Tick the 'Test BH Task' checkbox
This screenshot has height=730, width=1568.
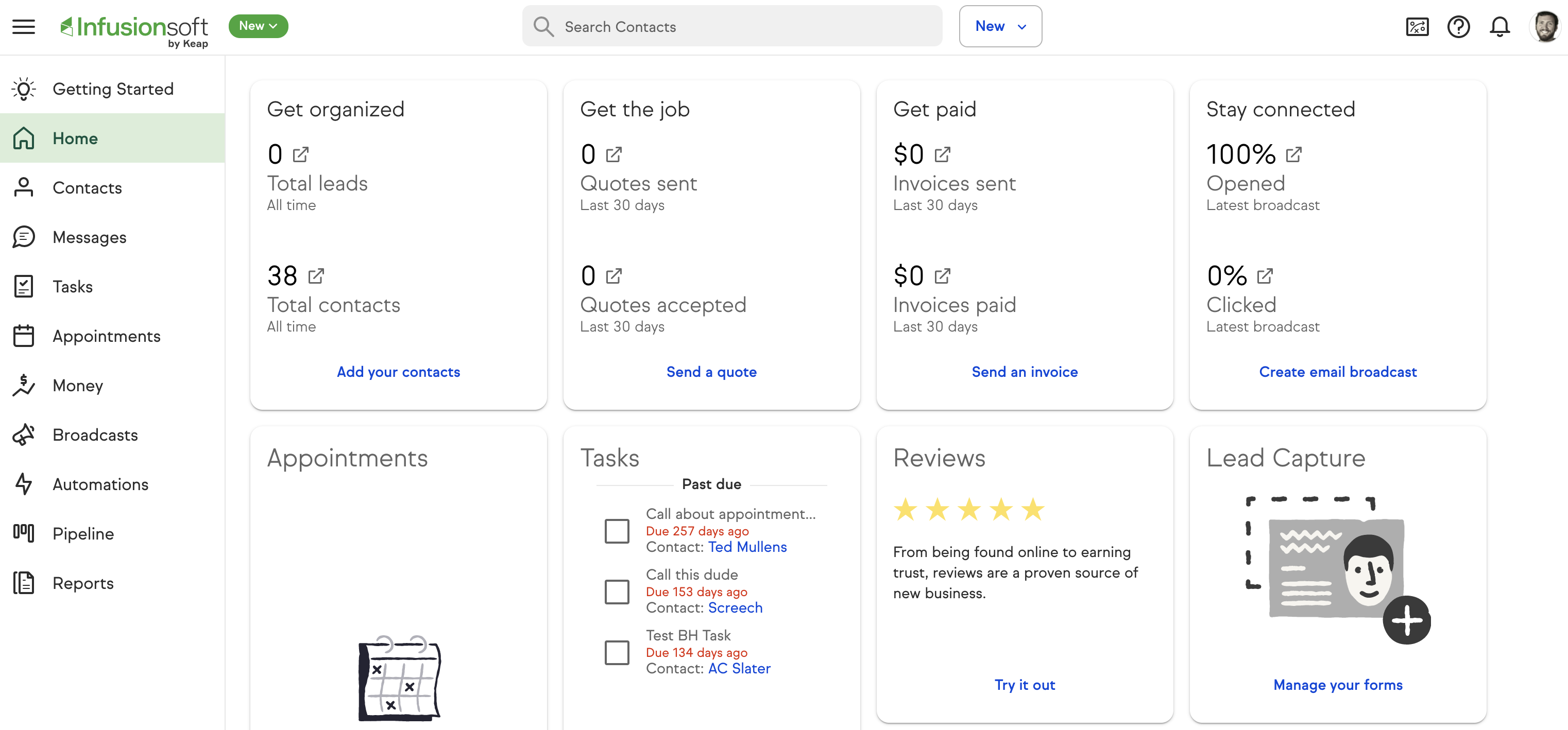pos(617,652)
